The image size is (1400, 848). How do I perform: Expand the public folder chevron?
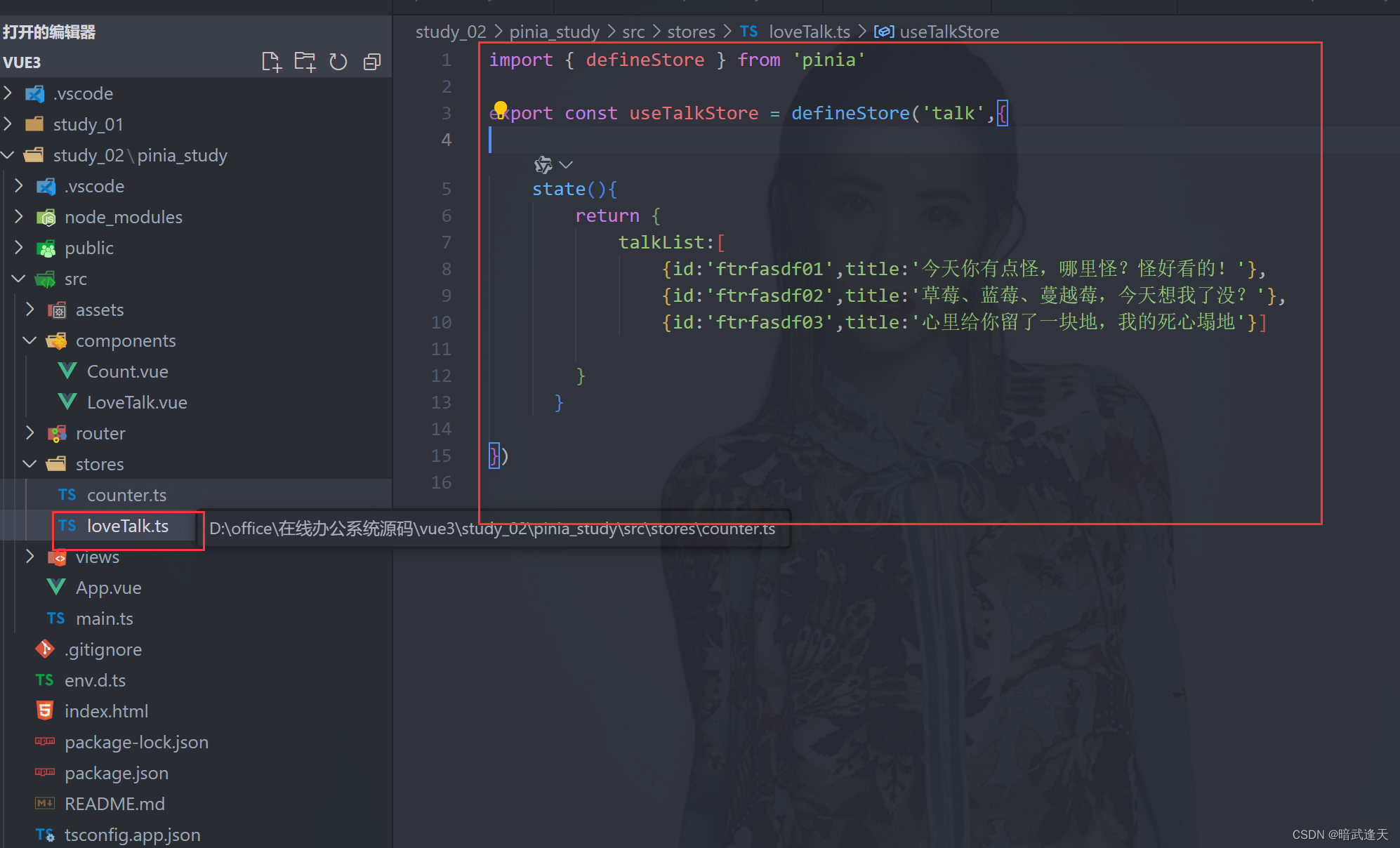click(x=19, y=247)
